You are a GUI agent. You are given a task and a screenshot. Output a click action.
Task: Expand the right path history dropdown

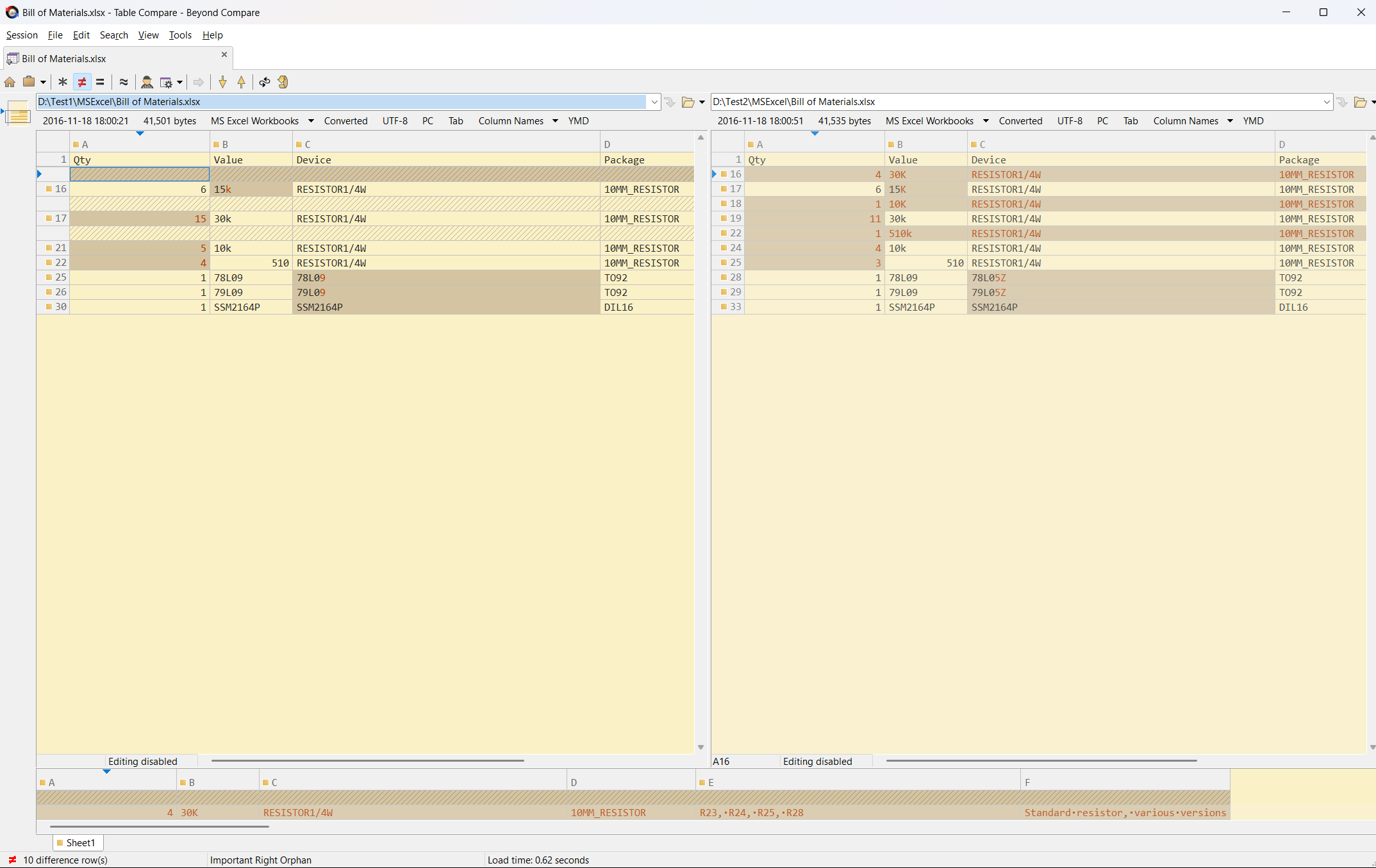tap(1327, 102)
